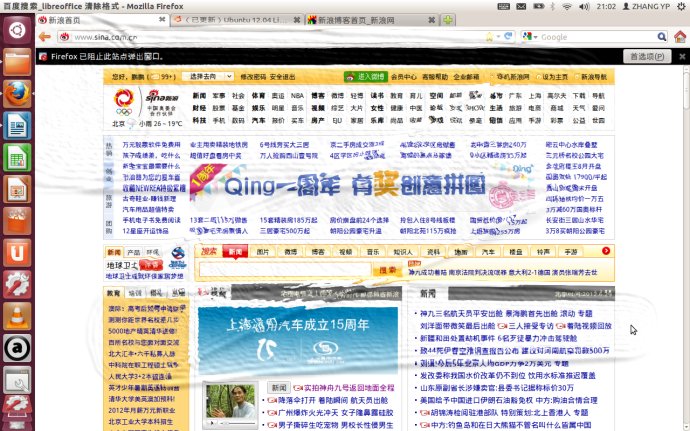Select the 视频 search tab

coord(345,252)
